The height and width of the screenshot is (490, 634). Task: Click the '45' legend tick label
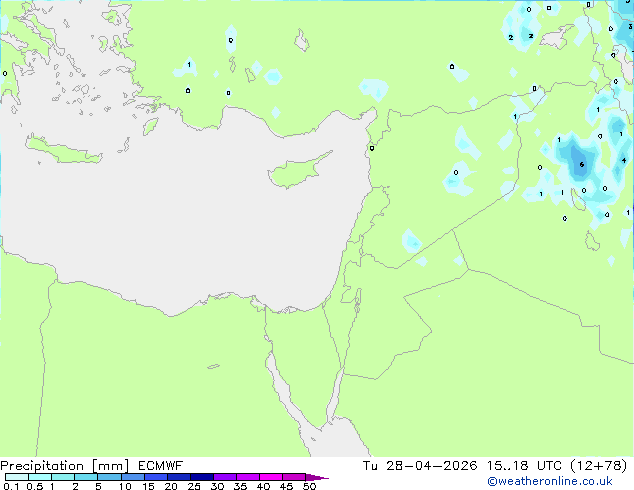point(286,486)
